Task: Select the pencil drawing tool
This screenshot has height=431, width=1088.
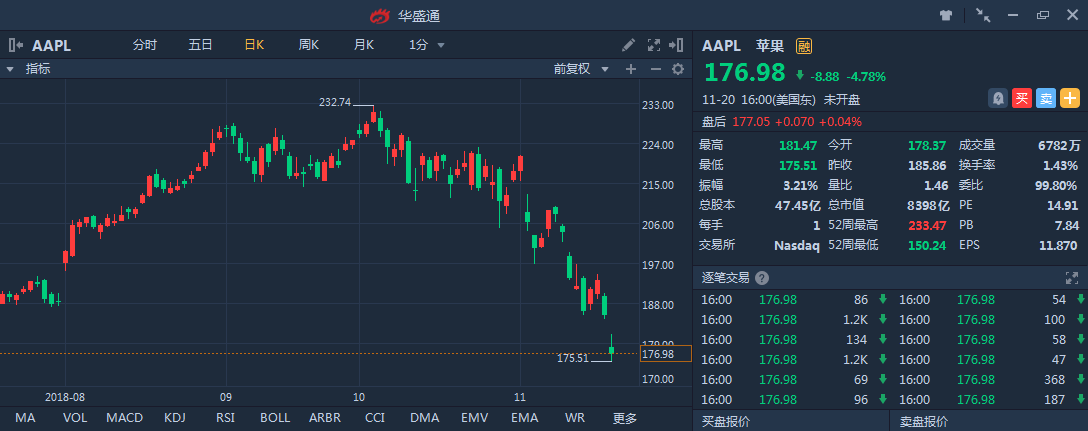Action: (629, 45)
